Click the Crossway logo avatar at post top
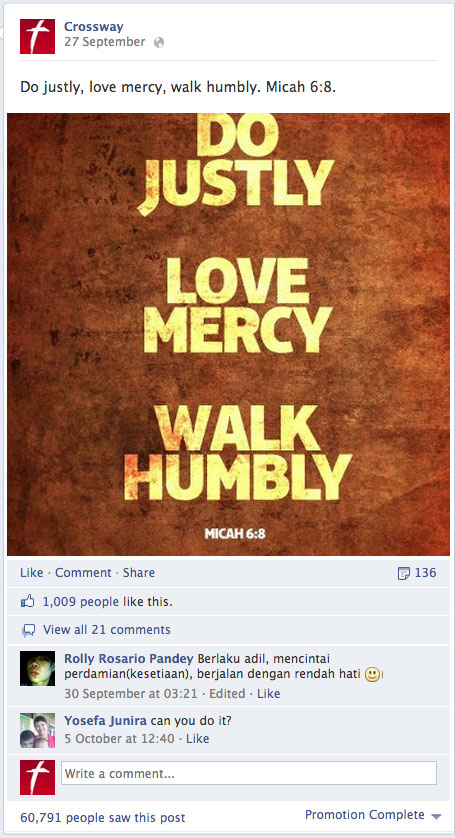The height and width of the screenshot is (838, 455). [x=37, y=36]
